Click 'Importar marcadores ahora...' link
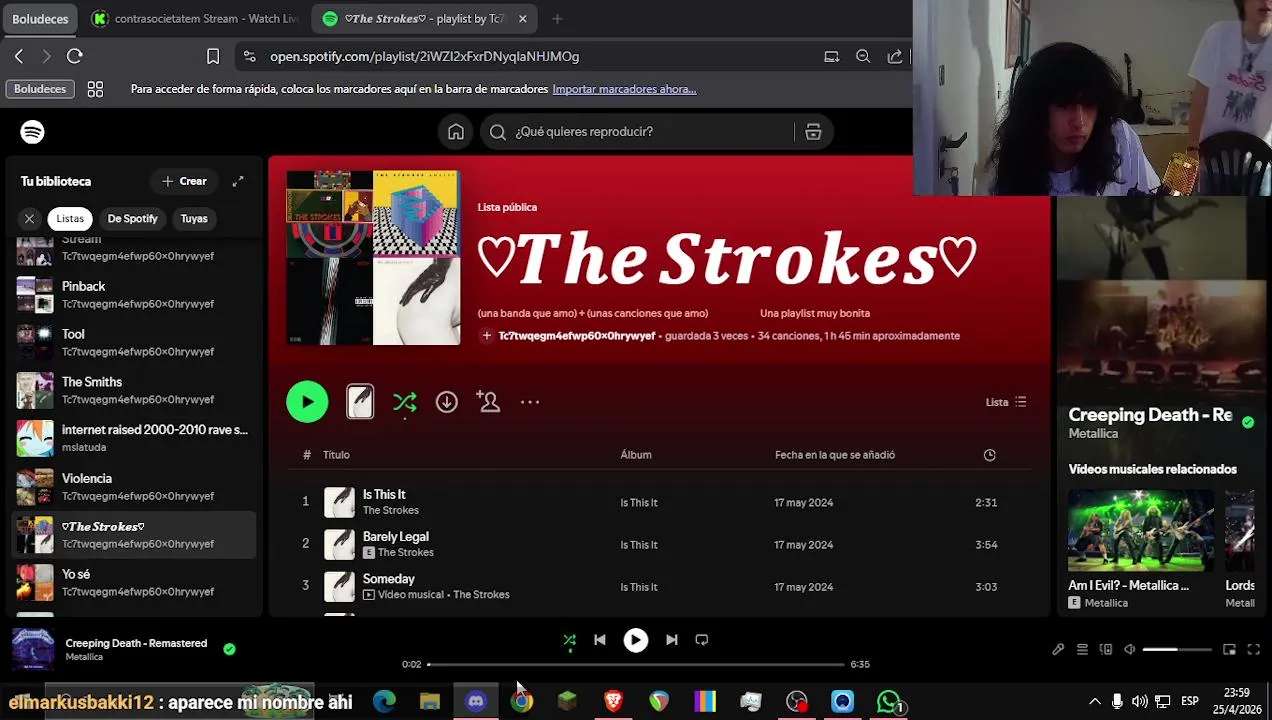 624,89
